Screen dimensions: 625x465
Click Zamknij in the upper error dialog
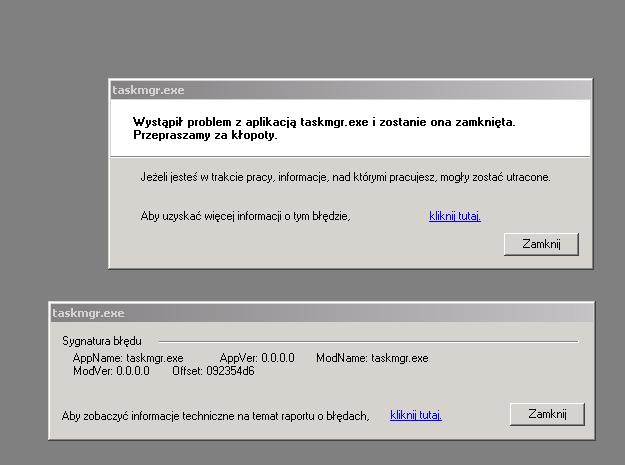pyautogui.click(x=541, y=244)
